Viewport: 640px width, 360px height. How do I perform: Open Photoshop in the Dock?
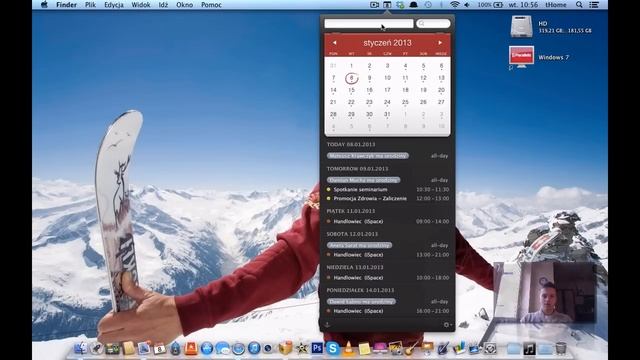[x=317, y=348]
